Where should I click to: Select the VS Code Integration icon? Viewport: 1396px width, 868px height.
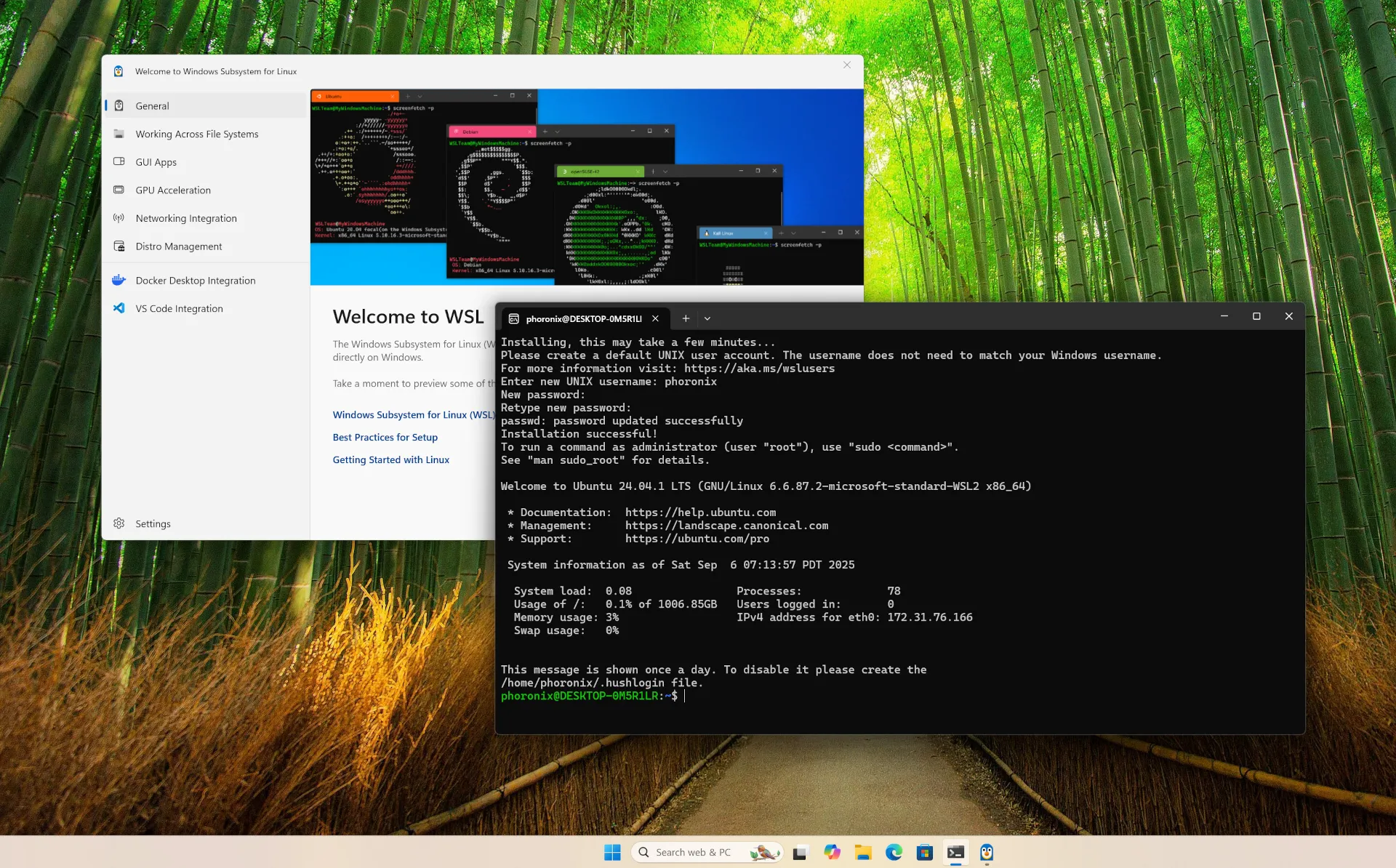pyautogui.click(x=119, y=308)
